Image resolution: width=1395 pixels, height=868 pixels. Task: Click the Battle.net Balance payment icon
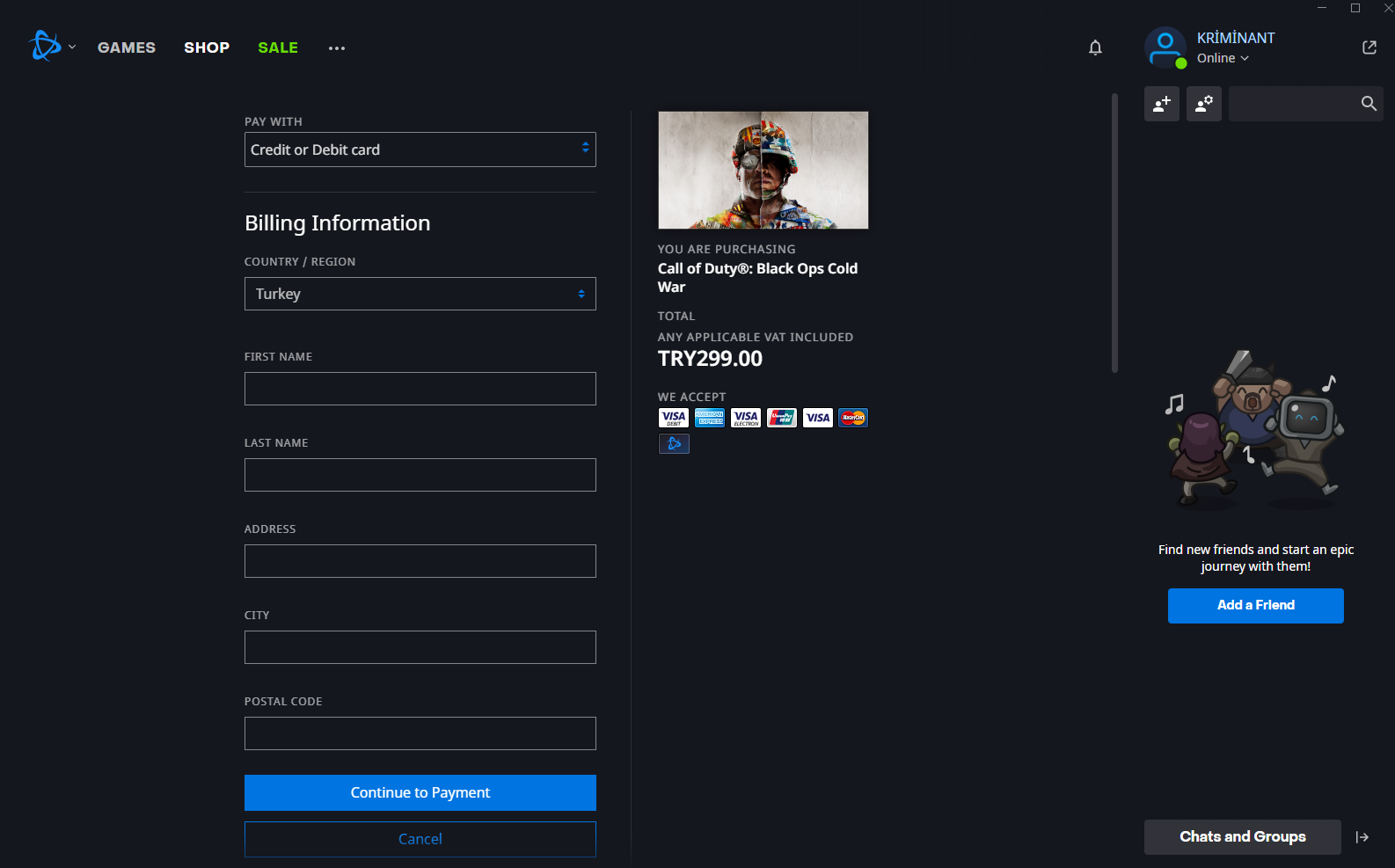[674, 444]
